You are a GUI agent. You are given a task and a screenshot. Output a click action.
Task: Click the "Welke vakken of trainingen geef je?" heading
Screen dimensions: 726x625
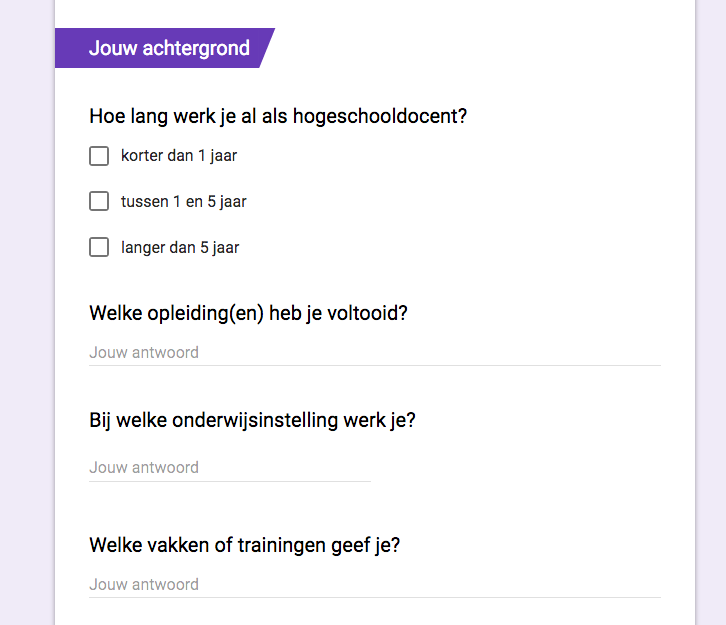point(244,545)
